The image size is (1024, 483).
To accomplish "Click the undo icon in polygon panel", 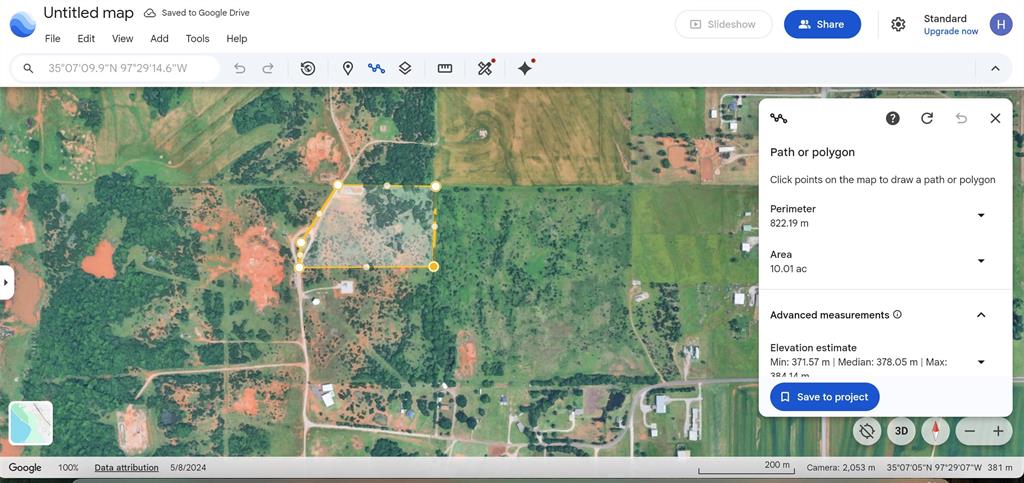I will click(x=961, y=118).
